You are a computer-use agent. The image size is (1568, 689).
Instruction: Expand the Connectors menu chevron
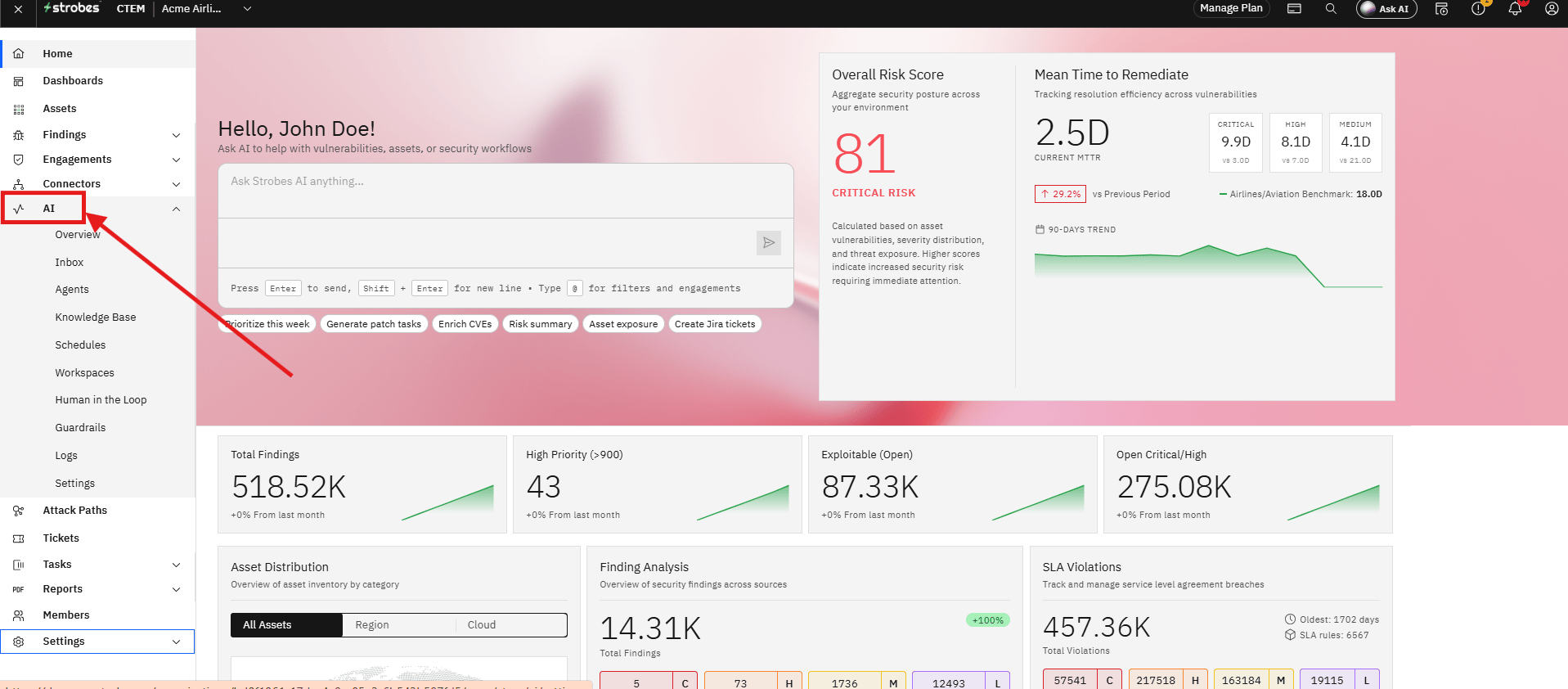[176, 184]
